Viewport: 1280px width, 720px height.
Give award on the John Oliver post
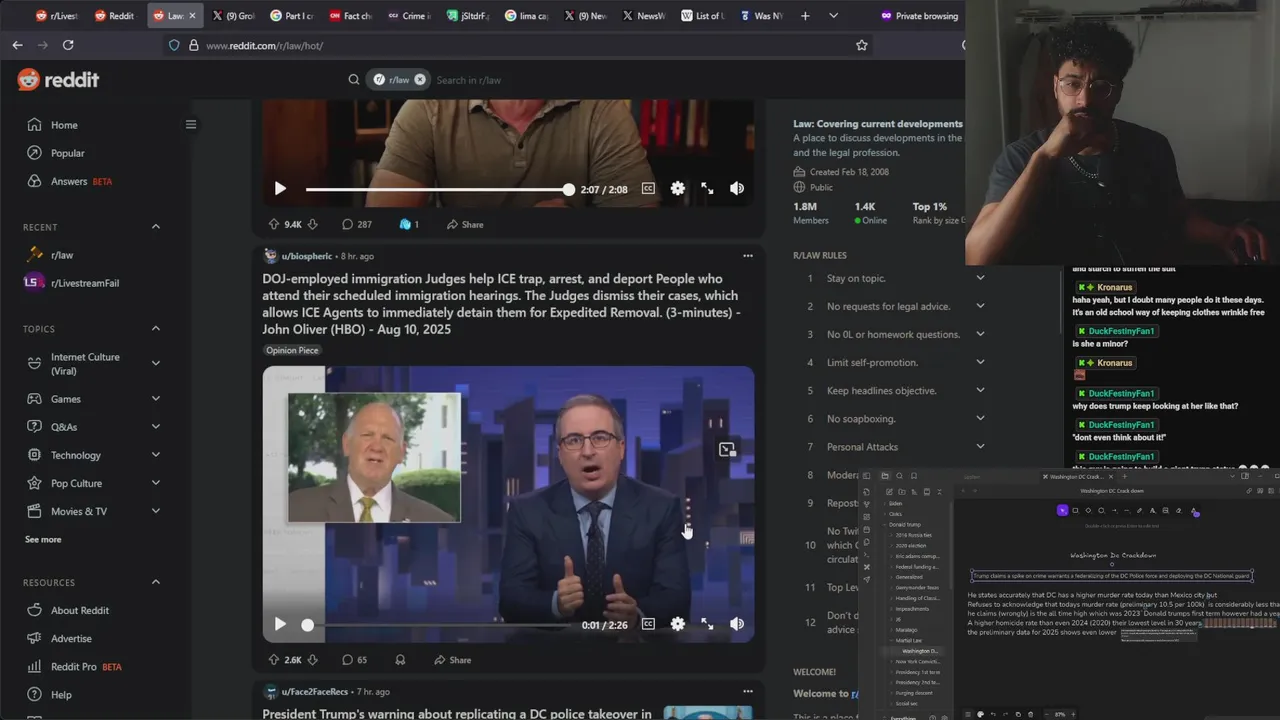(x=400, y=660)
